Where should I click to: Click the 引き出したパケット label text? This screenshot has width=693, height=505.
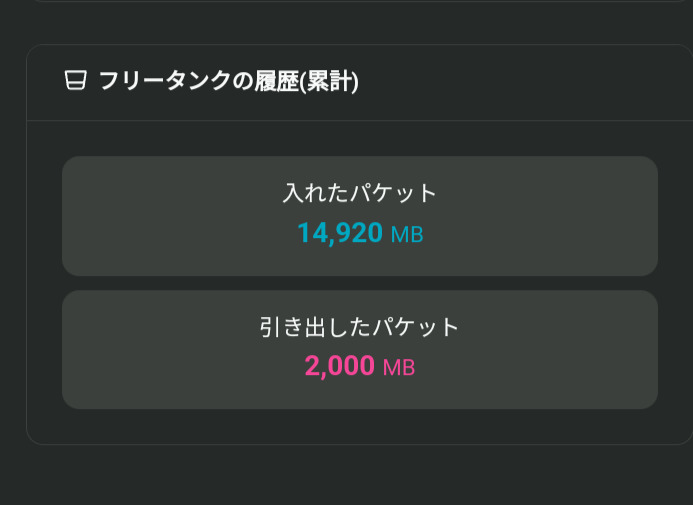tap(360, 327)
